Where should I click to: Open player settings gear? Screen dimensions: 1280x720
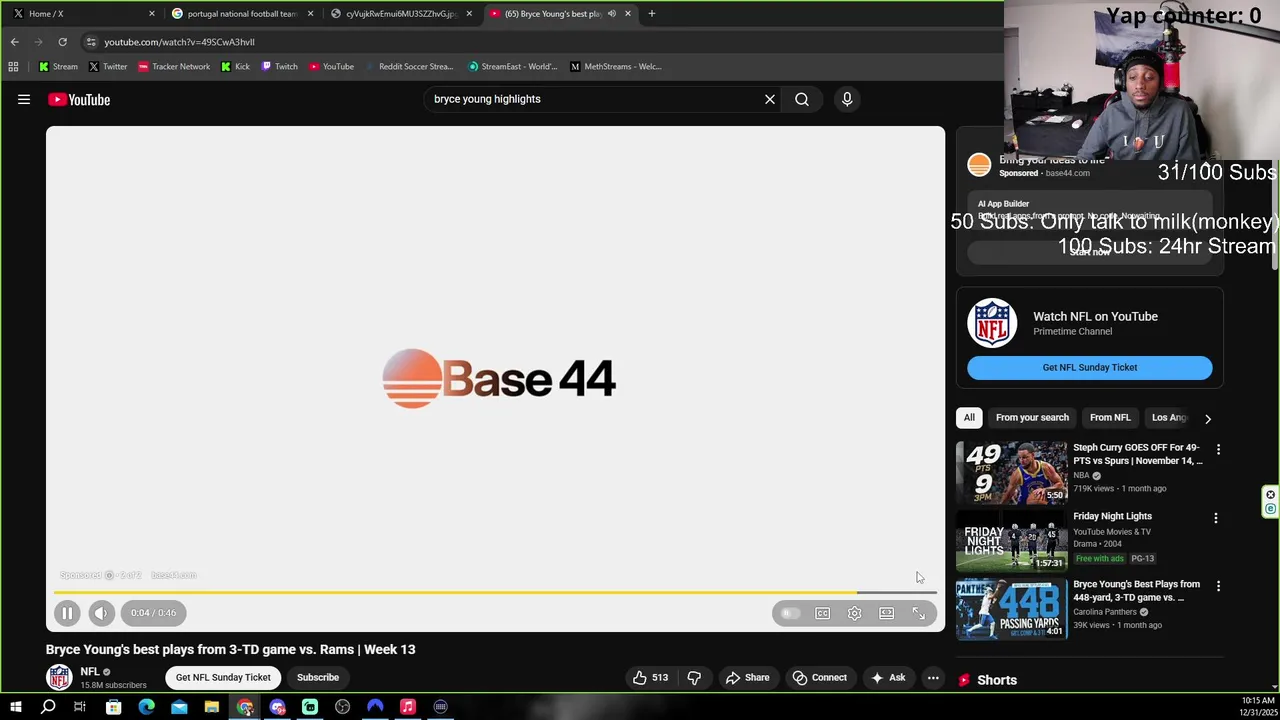[x=854, y=613]
